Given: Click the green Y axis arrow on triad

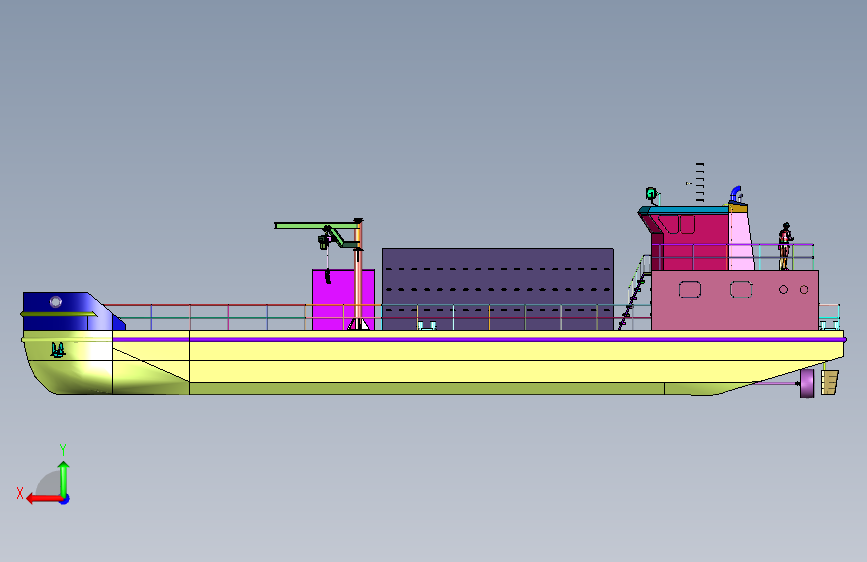Looking at the screenshot, I should click(x=64, y=479).
